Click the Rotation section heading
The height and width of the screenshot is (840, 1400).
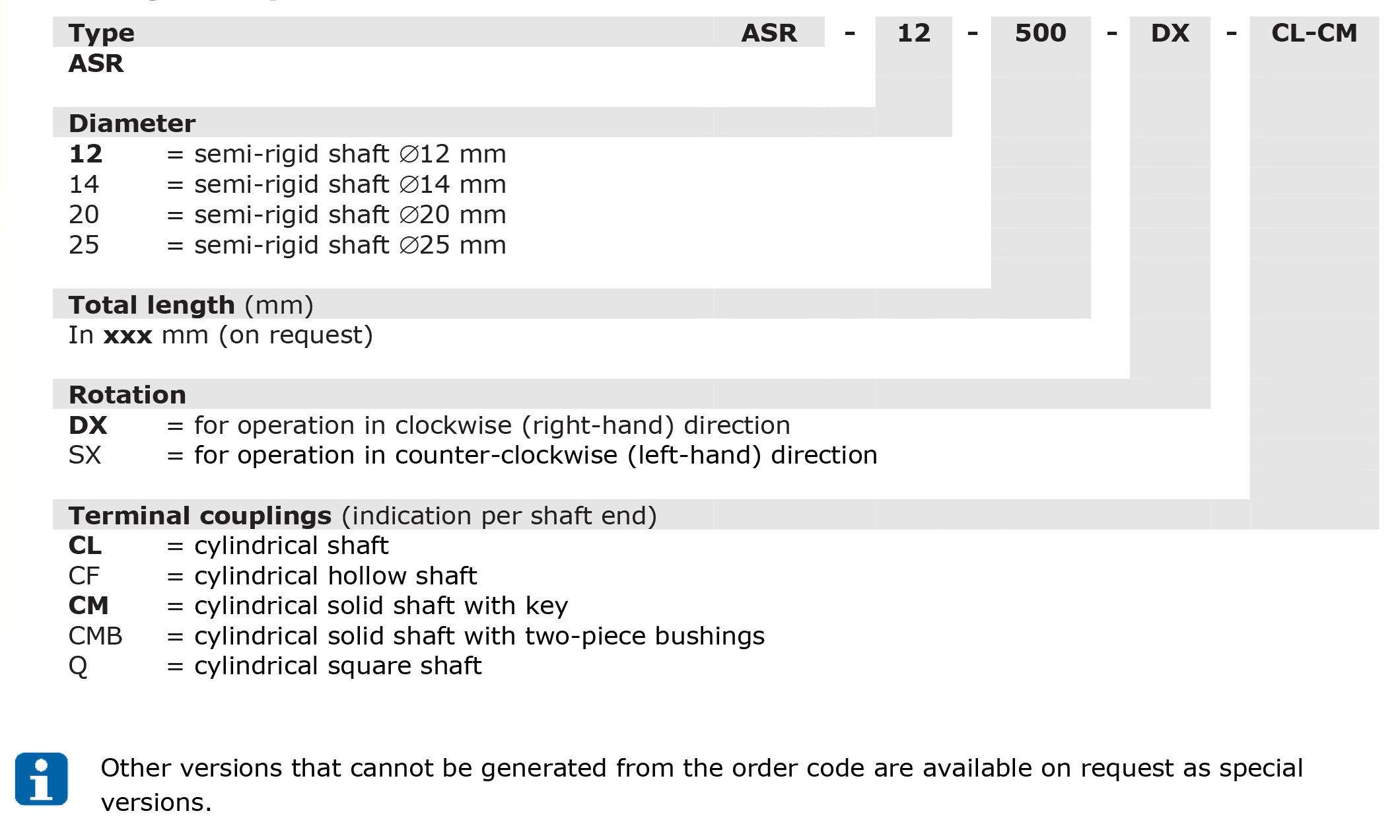pyautogui.click(x=127, y=395)
